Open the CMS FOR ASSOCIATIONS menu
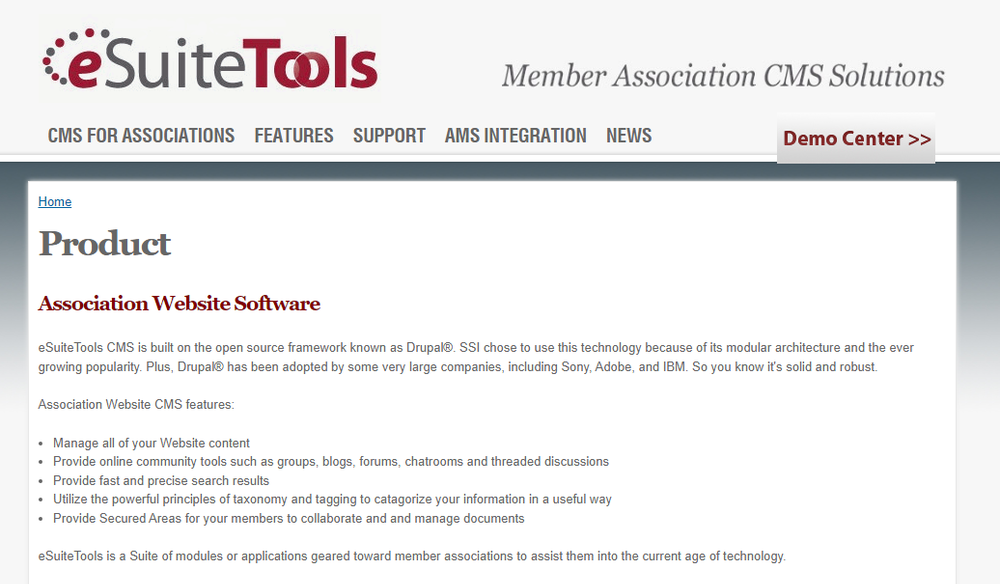The height and width of the screenshot is (584, 1000). (140, 135)
